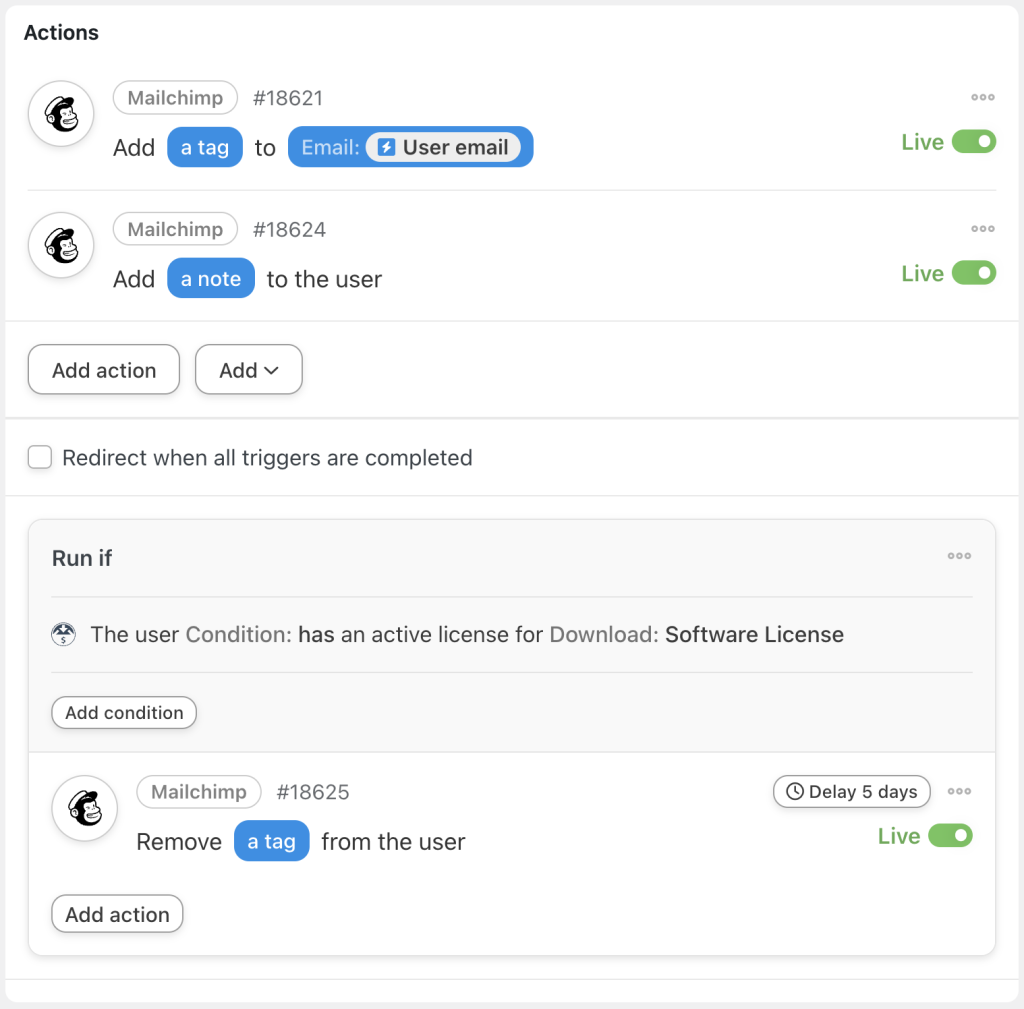The height and width of the screenshot is (1009, 1024).
Task: Click the Mailchimp icon on action #18624
Action: [x=61, y=245]
